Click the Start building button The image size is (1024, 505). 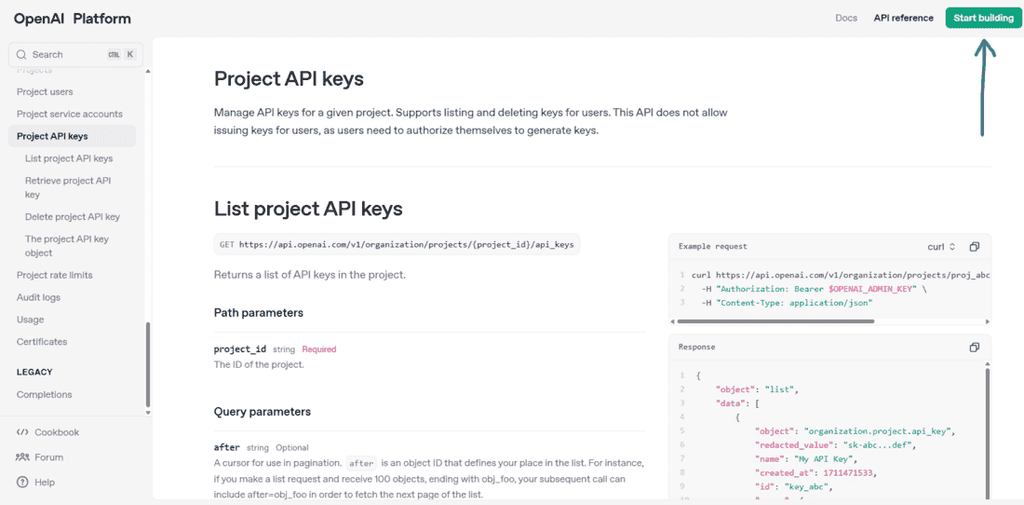click(984, 18)
